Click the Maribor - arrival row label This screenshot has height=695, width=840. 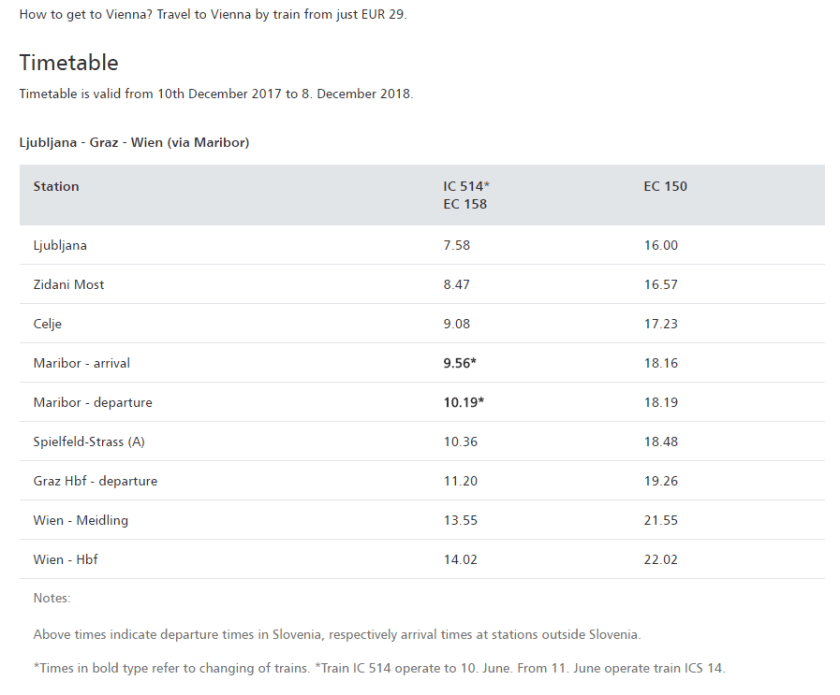point(83,363)
